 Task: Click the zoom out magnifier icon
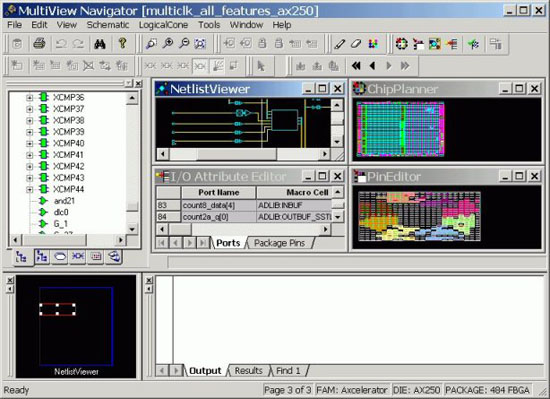tap(184, 44)
